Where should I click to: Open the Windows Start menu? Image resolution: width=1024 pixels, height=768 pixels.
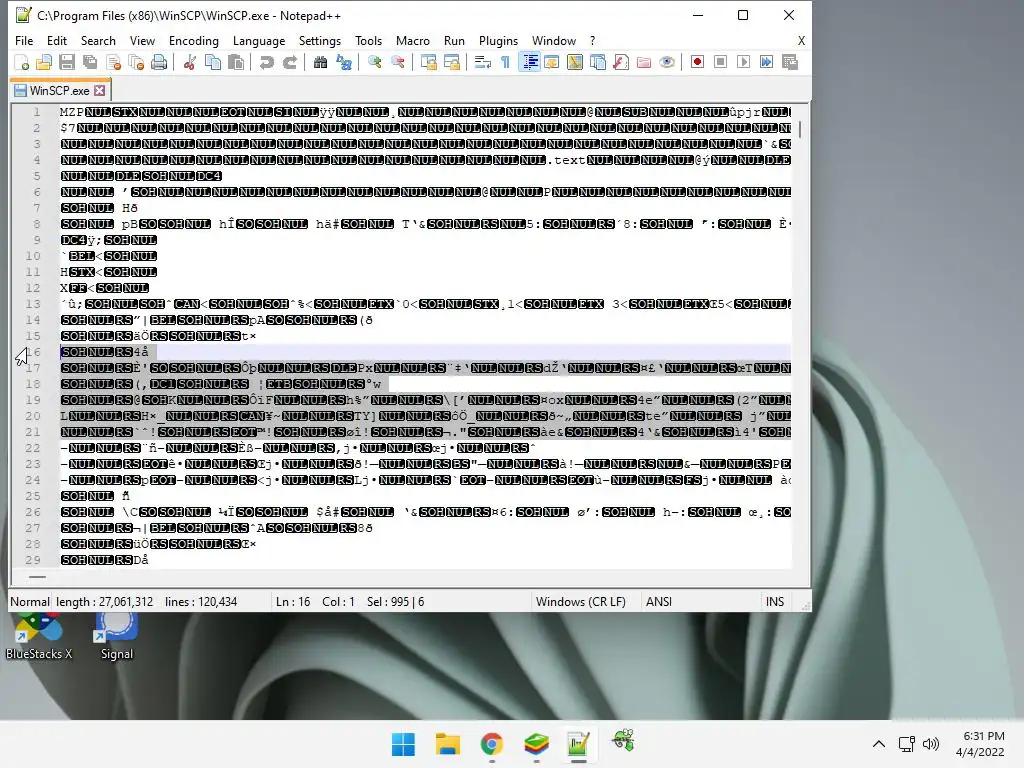click(x=403, y=744)
